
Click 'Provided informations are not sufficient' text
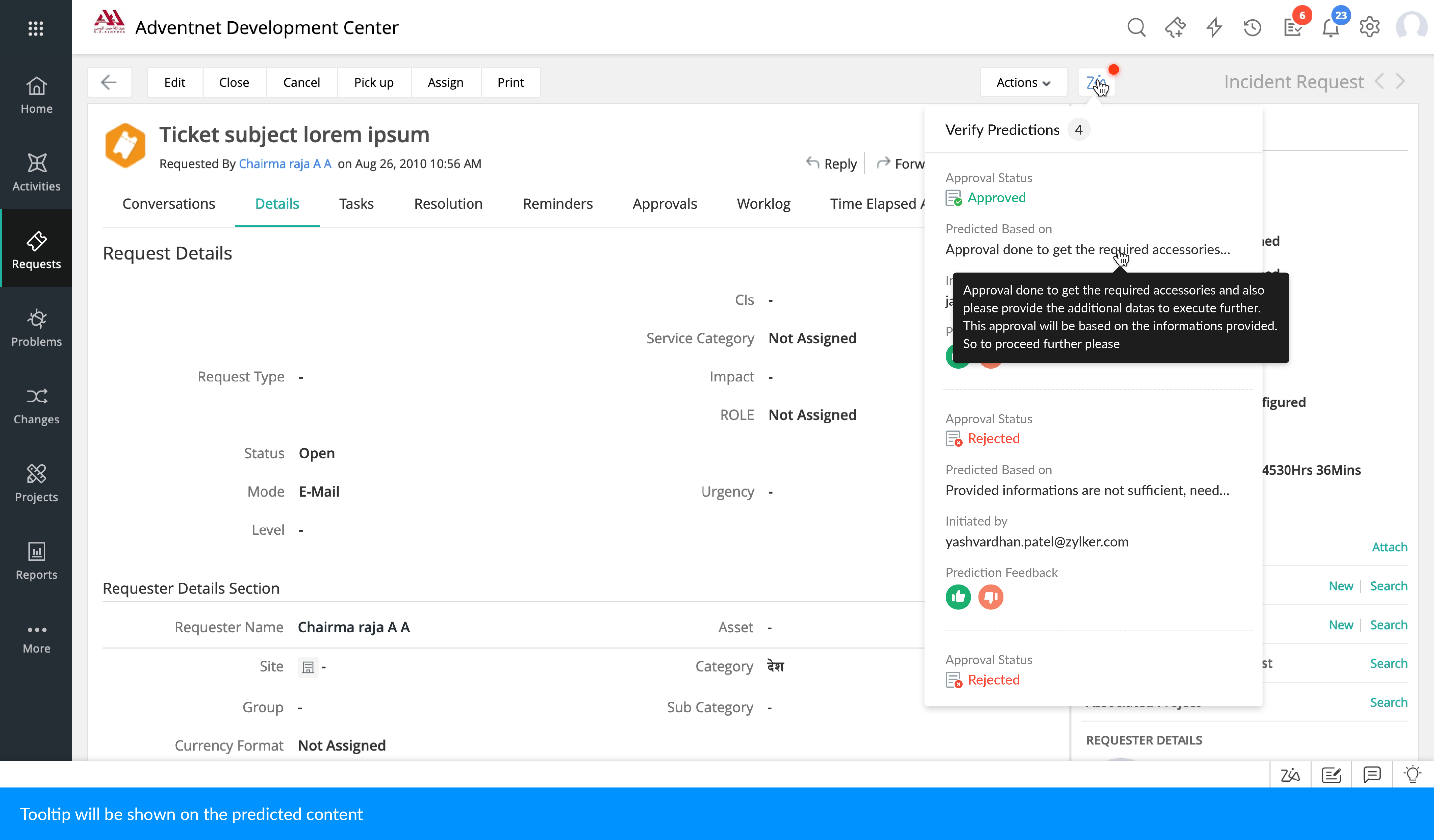click(1087, 490)
